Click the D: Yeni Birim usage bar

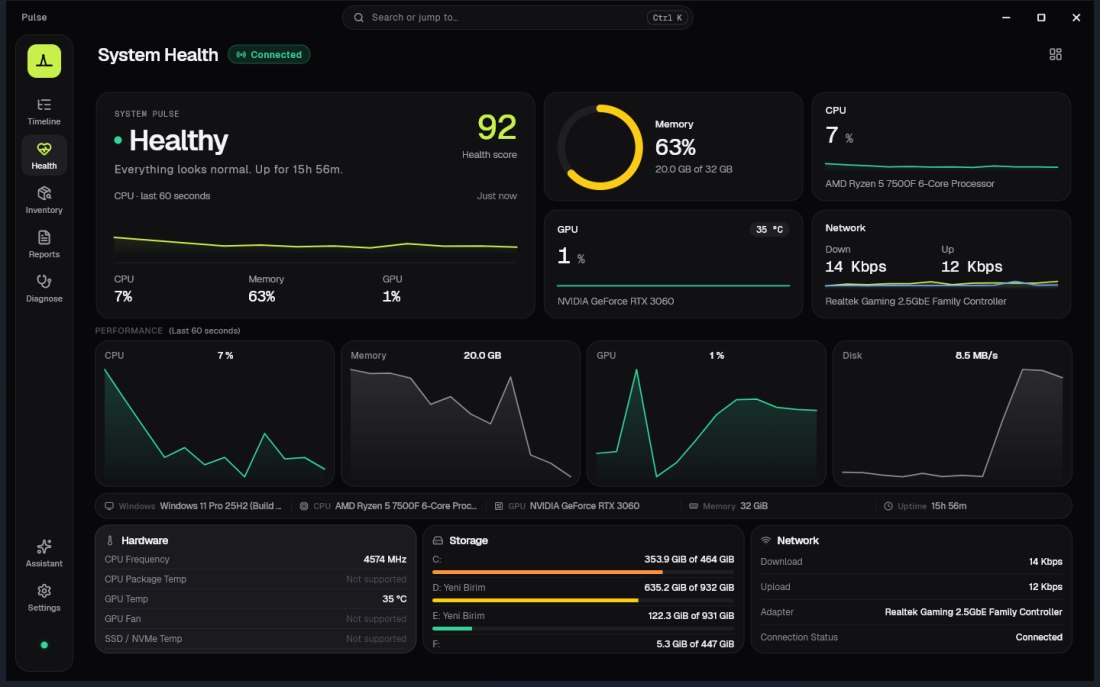point(583,600)
